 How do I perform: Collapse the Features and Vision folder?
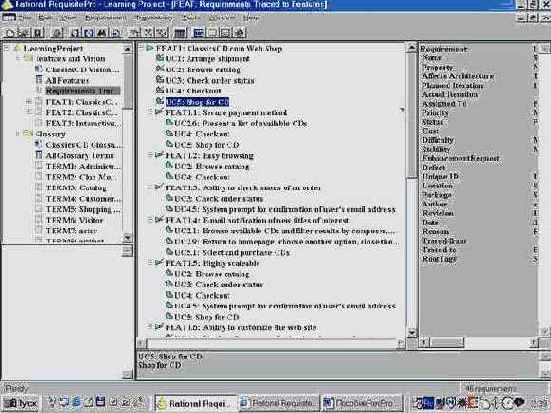tap(18, 58)
